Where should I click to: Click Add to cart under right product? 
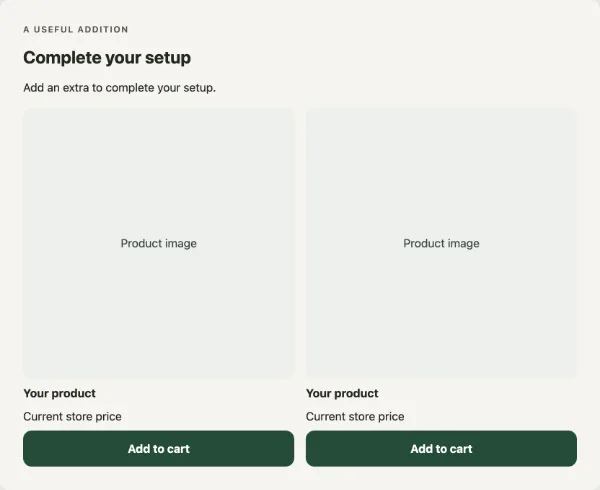tap(441, 448)
